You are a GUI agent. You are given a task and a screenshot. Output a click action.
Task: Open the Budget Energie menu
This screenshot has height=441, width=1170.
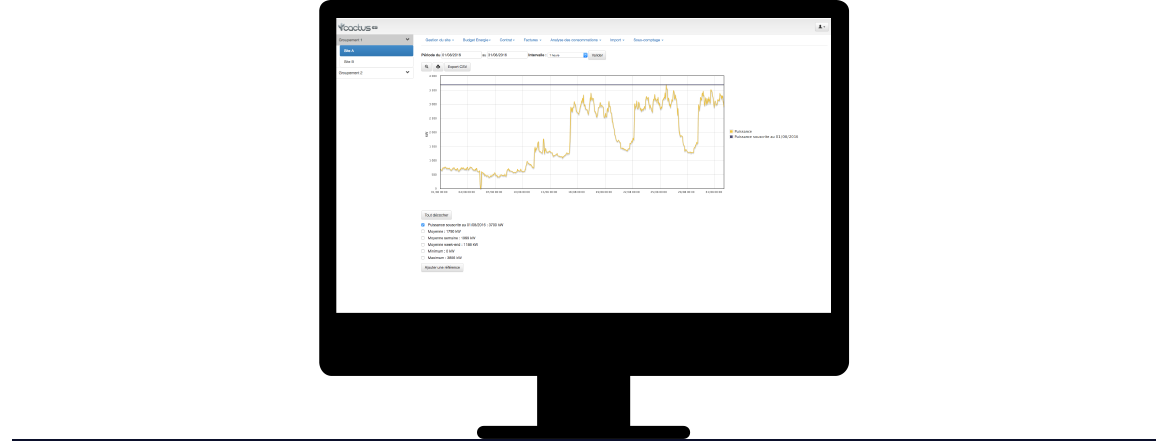(476, 40)
